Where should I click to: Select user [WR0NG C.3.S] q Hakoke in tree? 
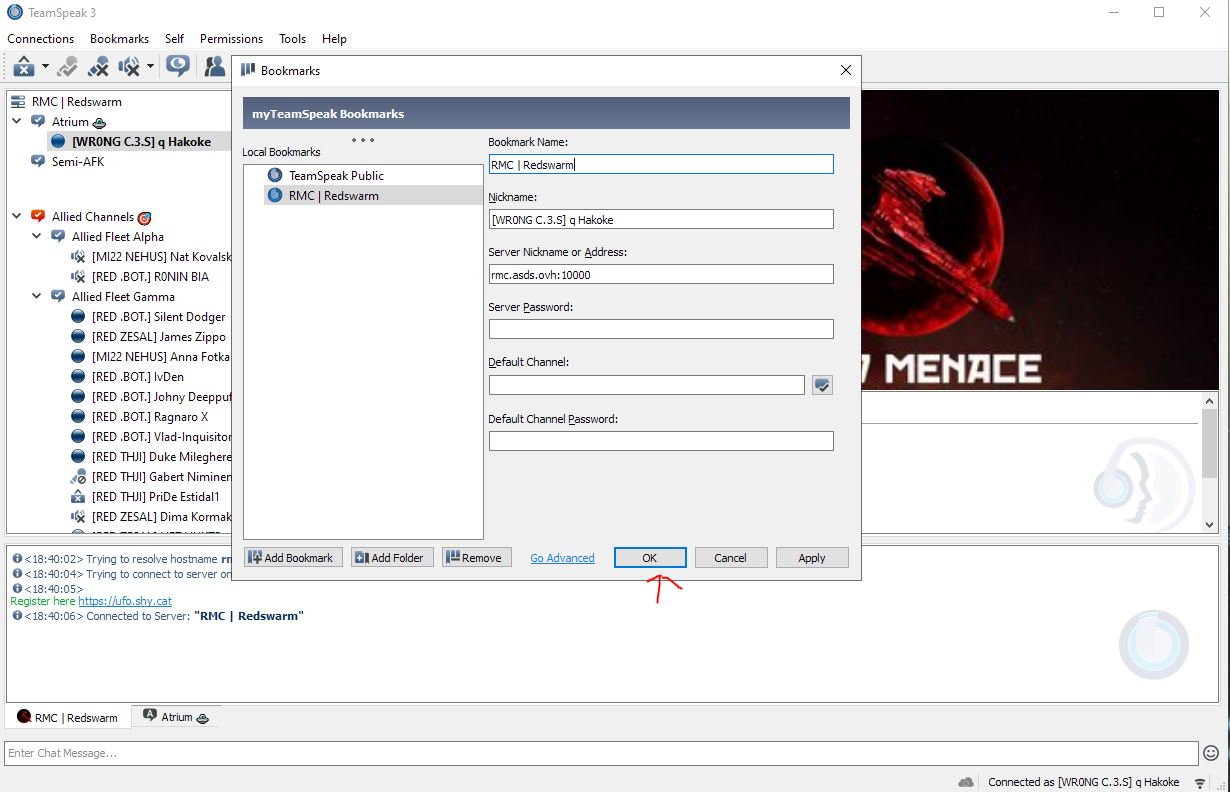point(141,141)
